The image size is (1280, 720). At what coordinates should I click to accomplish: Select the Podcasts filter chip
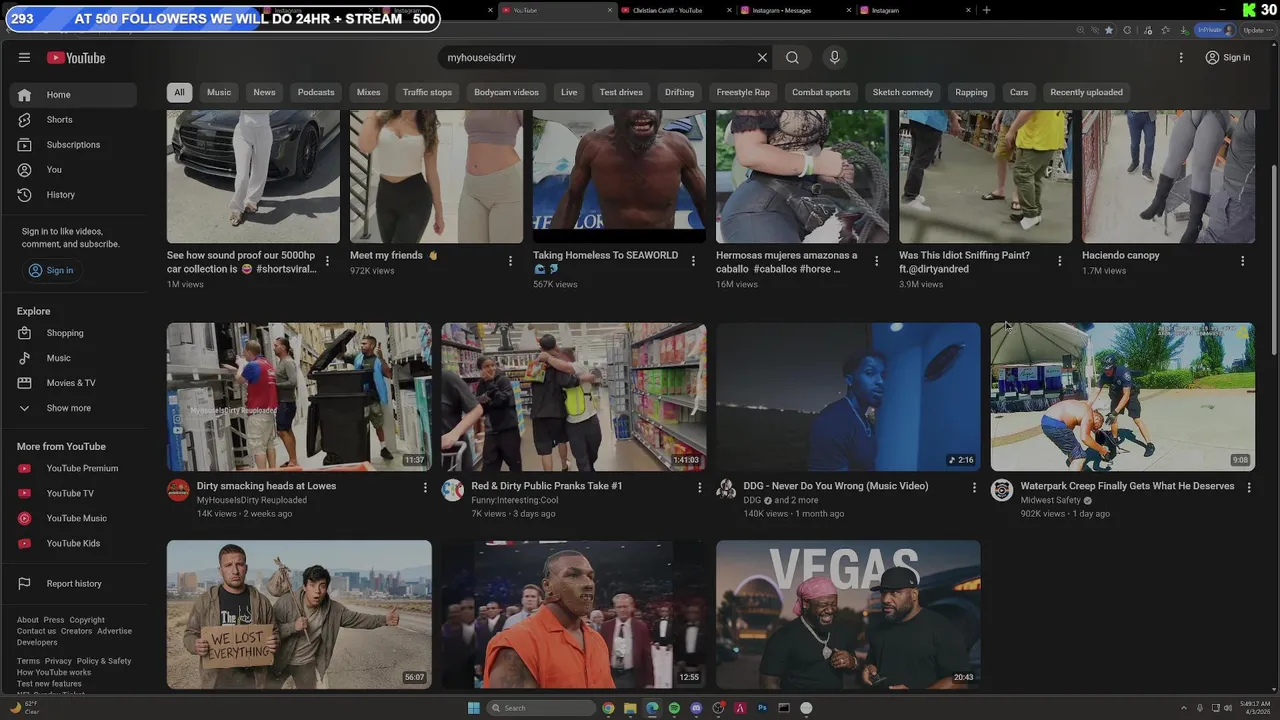[x=316, y=92]
